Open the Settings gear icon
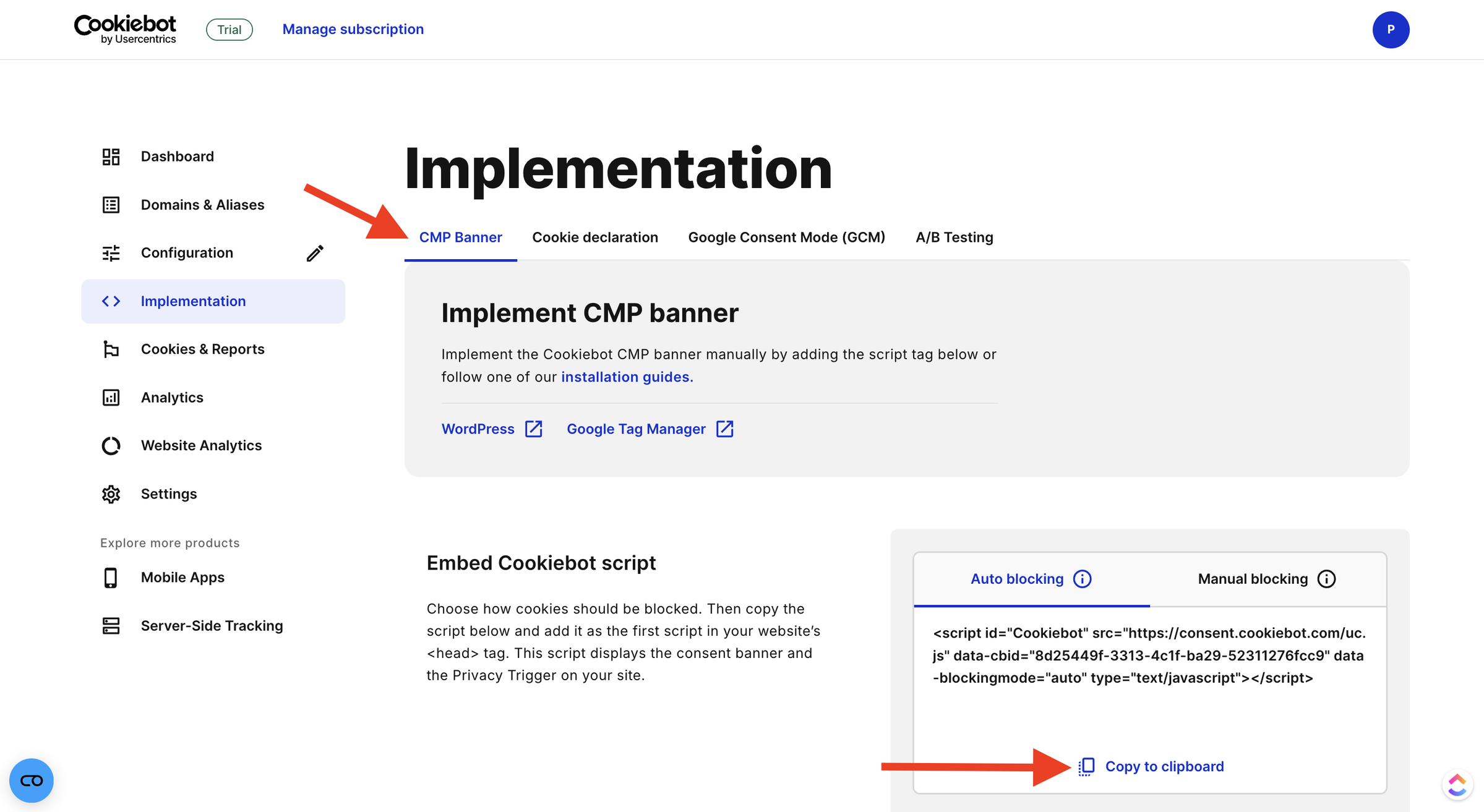Screen dimensions: 1484x812 coord(111,494)
